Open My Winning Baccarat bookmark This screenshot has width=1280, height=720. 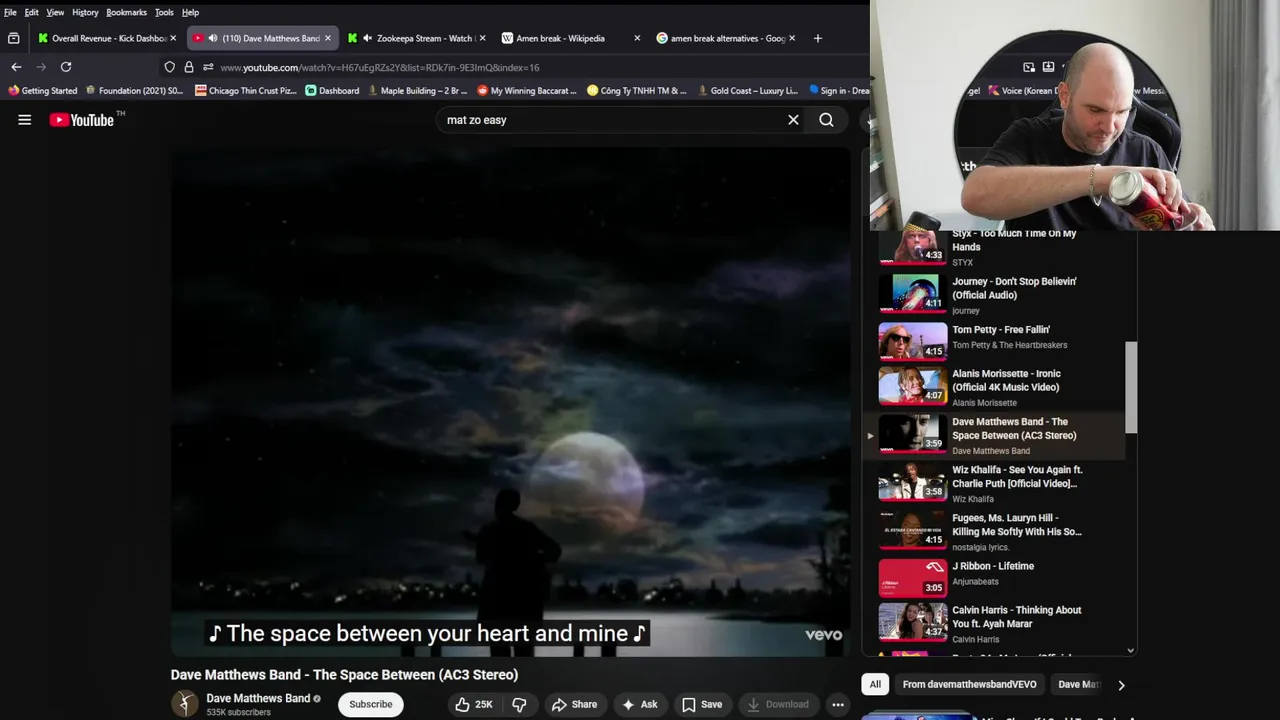tap(527, 90)
